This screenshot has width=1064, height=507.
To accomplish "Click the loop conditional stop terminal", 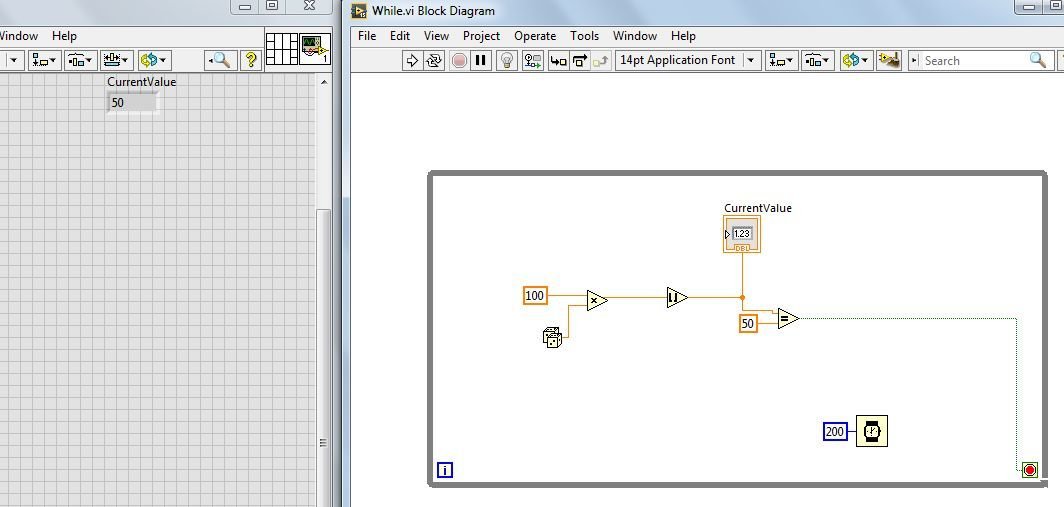I will 1030,470.
